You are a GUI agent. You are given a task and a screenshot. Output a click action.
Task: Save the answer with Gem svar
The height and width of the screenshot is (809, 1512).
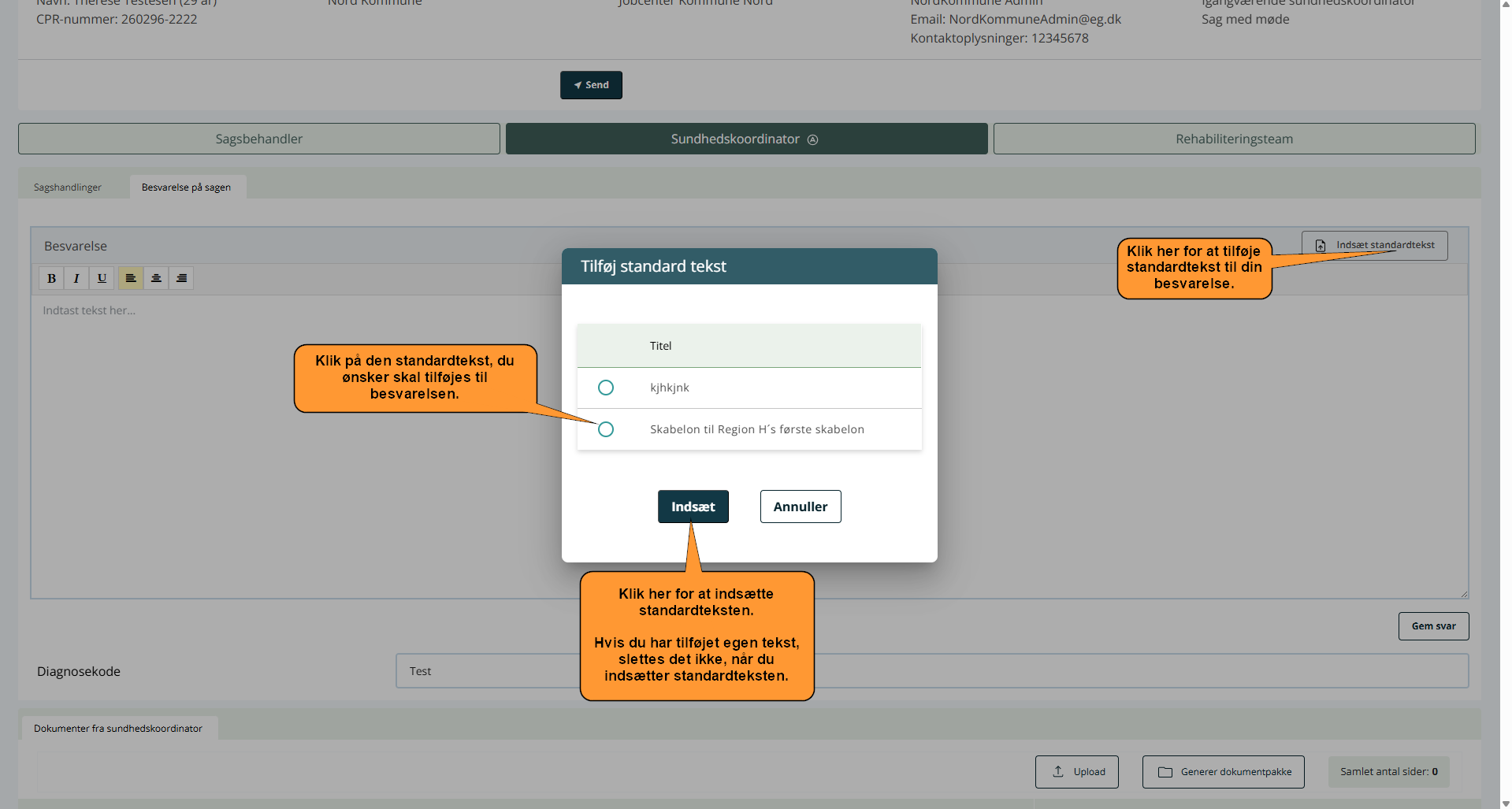1432,626
